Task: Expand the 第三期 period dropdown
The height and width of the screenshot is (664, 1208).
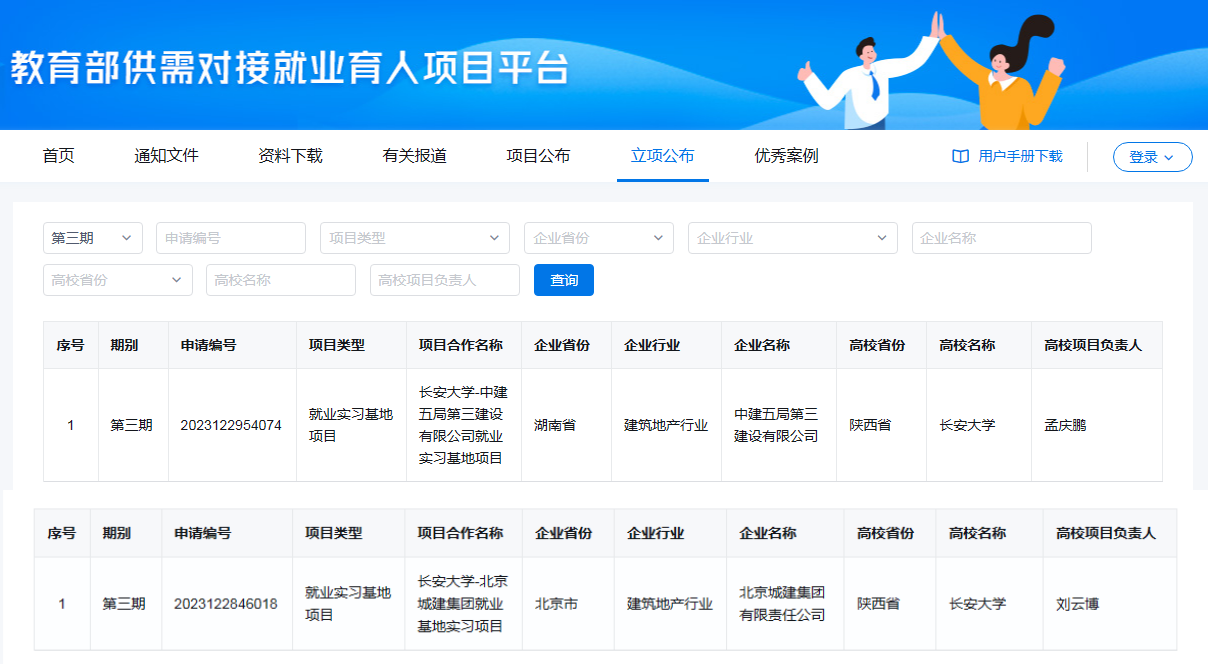Action: coord(92,238)
